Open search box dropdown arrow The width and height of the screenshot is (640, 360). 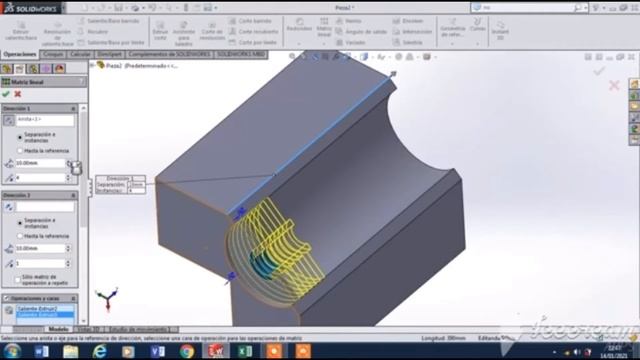point(586,8)
